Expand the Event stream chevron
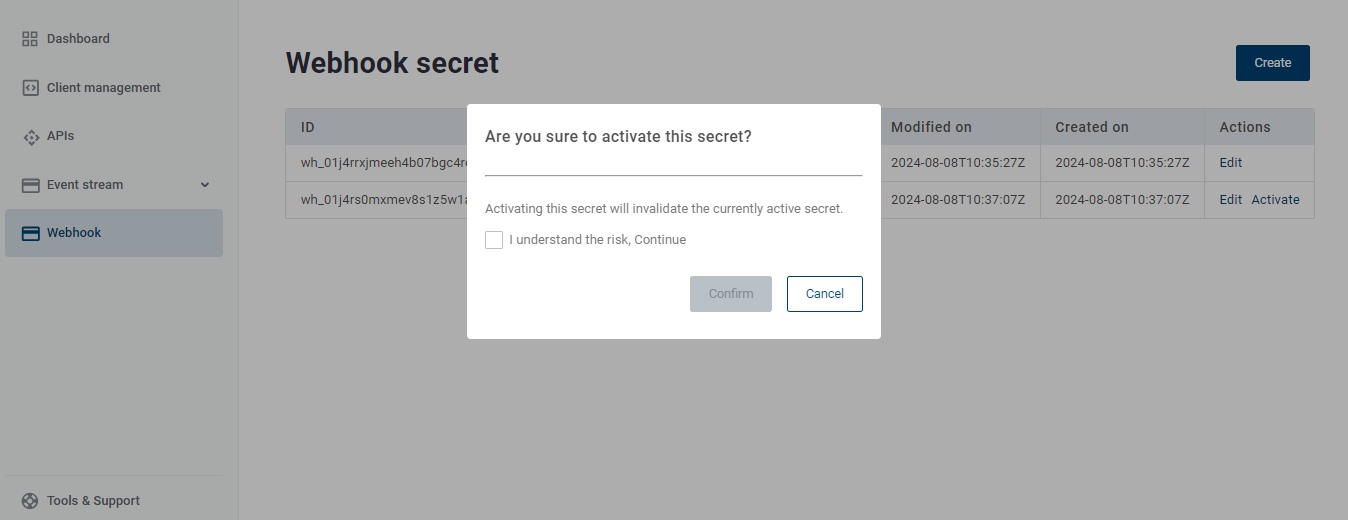 point(205,185)
